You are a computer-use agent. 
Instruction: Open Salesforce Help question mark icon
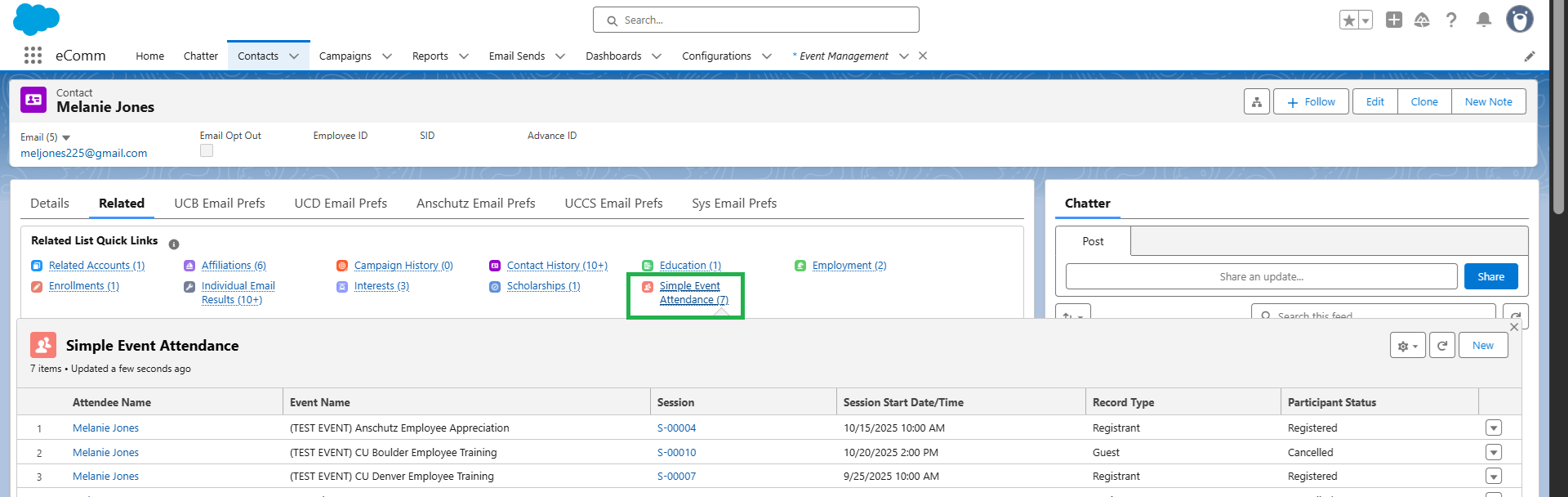pyautogui.click(x=1451, y=20)
